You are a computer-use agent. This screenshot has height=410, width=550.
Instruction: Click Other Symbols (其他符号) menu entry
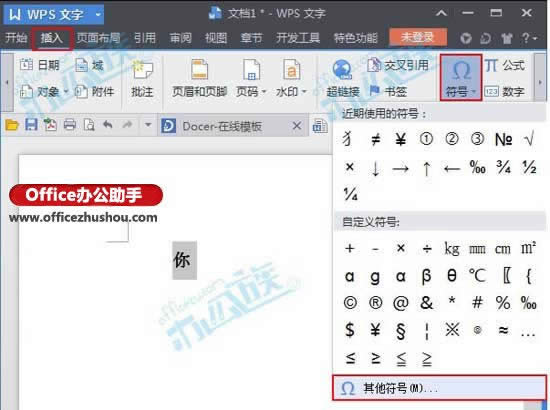pos(439,388)
